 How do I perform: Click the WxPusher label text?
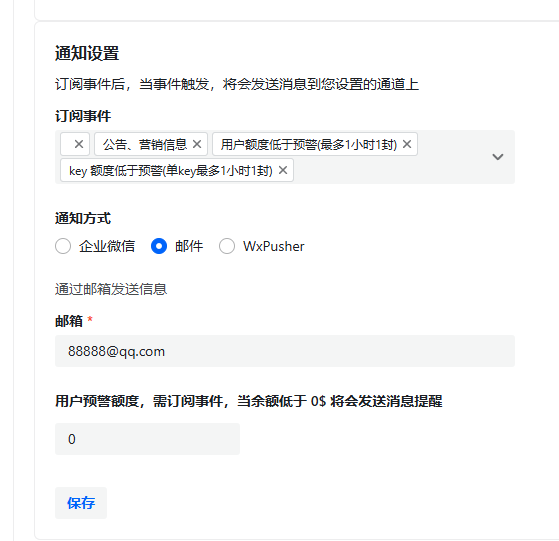pyautogui.click(x=274, y=246)
